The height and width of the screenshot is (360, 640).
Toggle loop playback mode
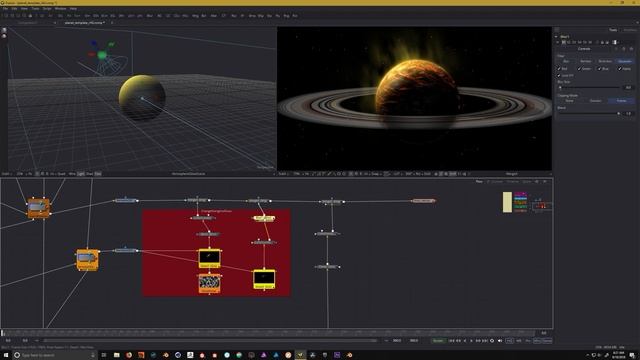point(492,340)
